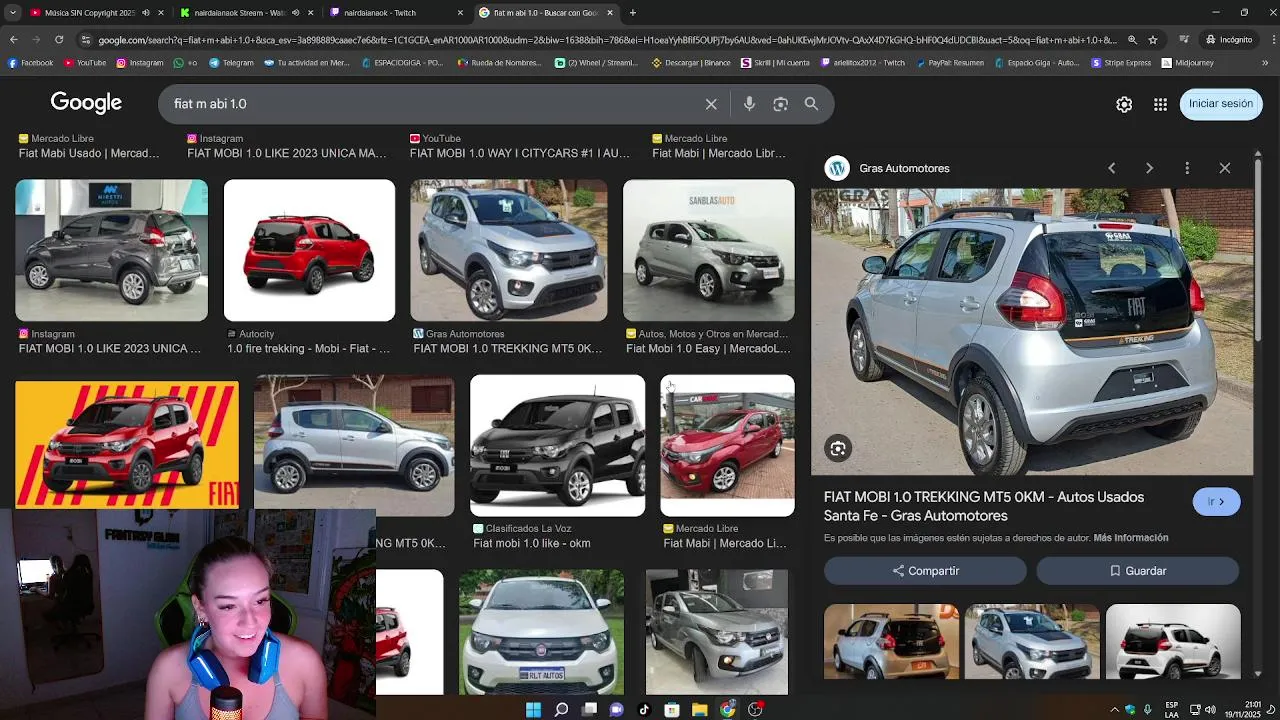The height and width of the screenshot is (720, 1280).
Task: Search inside image with Lens overlay button
Action: (838, 449)
